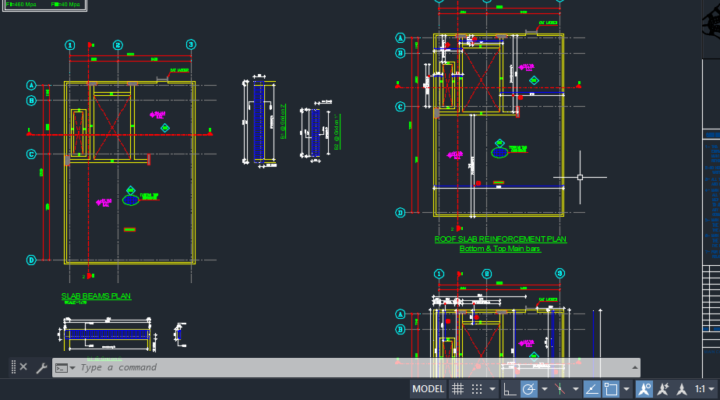720x400 pixels.
Task: Open recent commands list icon
Action: click(x=64, y=367)
